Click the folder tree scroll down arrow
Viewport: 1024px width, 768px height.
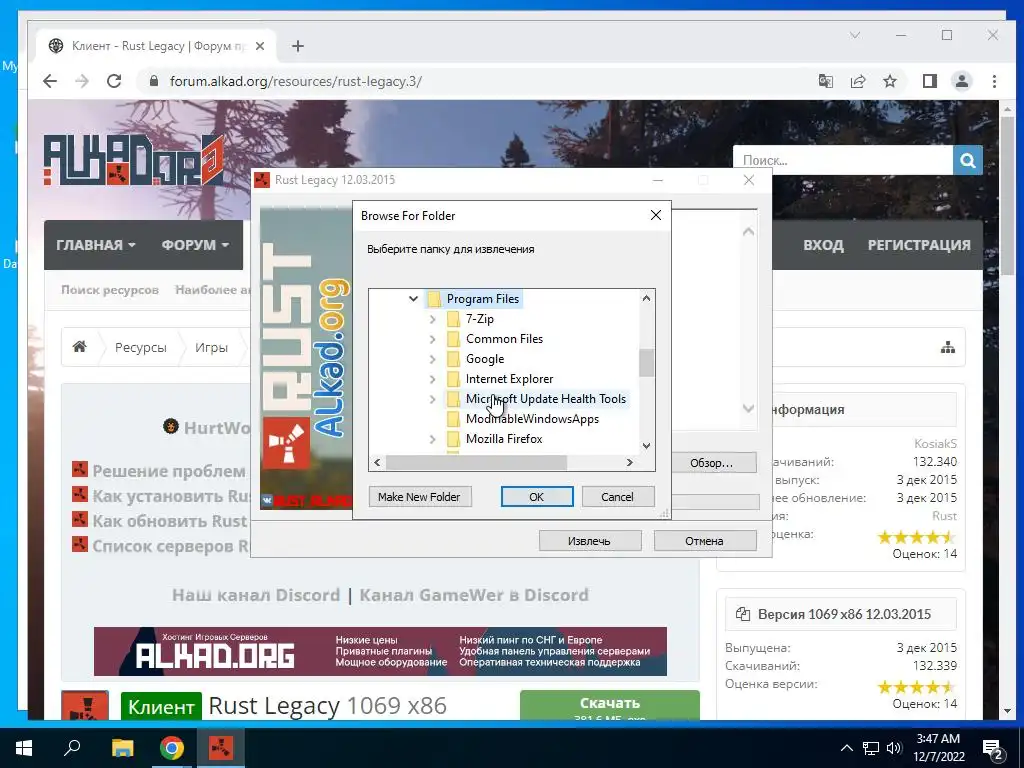[647, 446]
